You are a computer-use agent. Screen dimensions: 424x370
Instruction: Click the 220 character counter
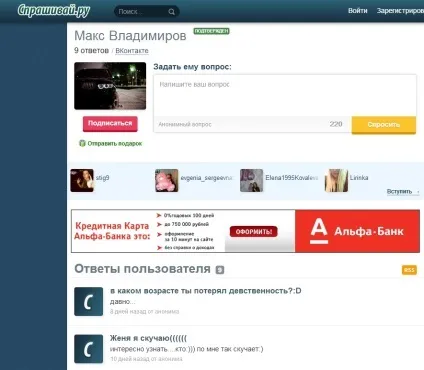point(336,124)
